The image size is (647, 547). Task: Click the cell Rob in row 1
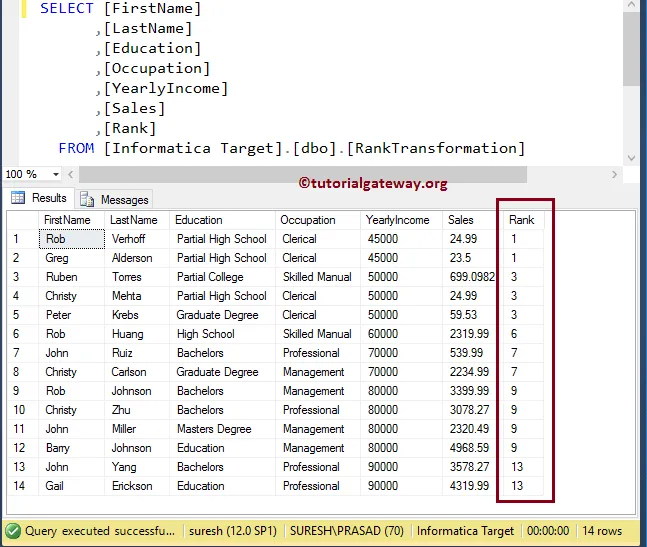72,239
